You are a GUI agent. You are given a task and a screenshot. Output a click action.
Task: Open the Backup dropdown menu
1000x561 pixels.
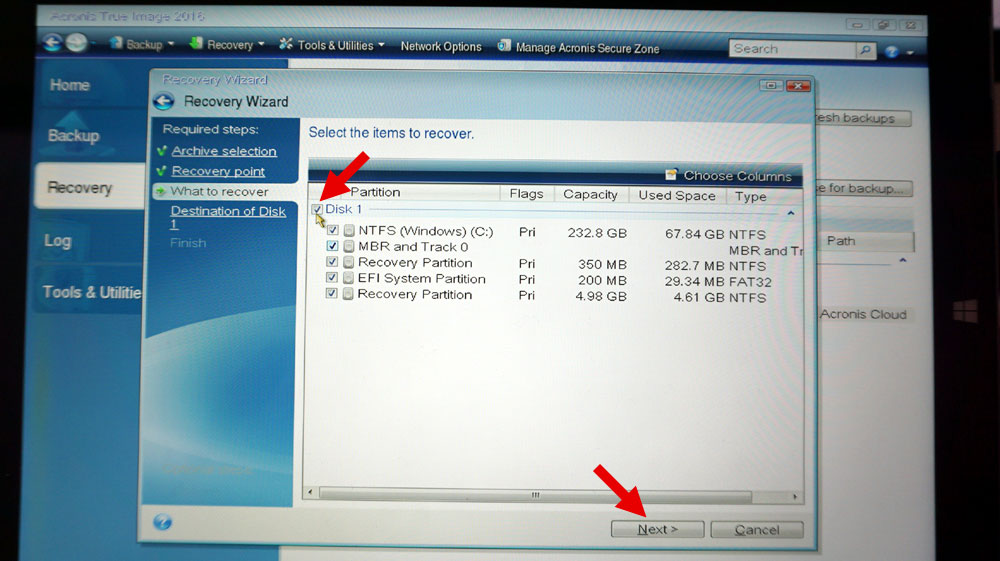click(142, 44)
